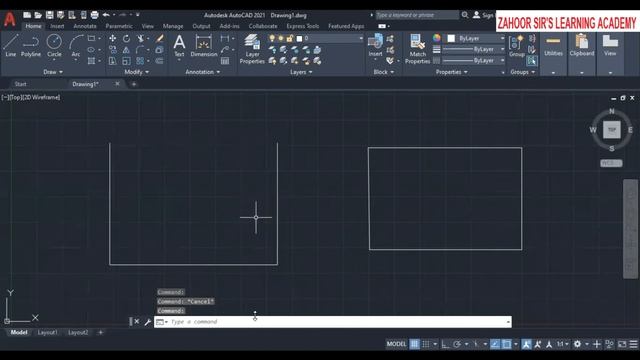
Task: Expand the Block panel
Action: [x=384, y=72]
